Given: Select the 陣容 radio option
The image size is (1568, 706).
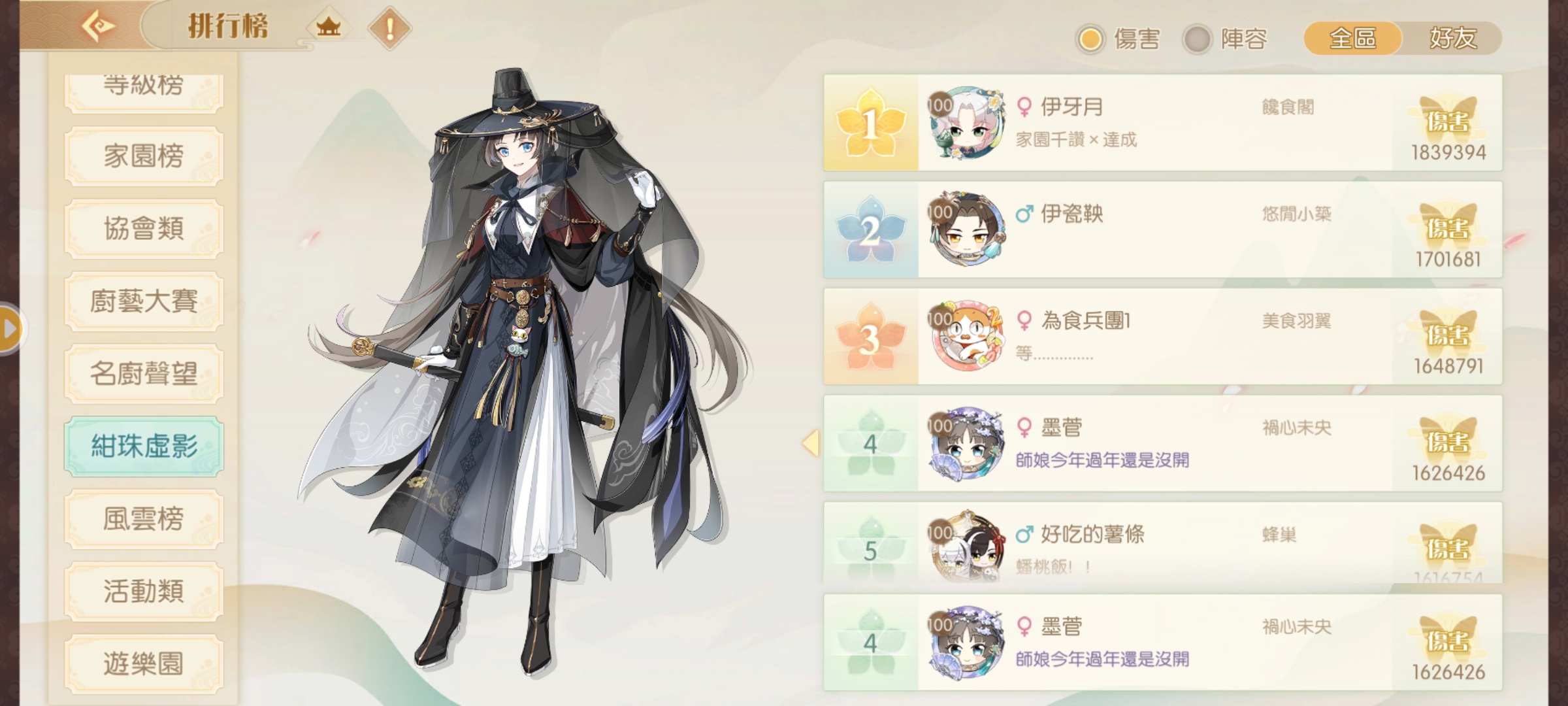Looking at the screenshot, I should [x=1226, y=39].
